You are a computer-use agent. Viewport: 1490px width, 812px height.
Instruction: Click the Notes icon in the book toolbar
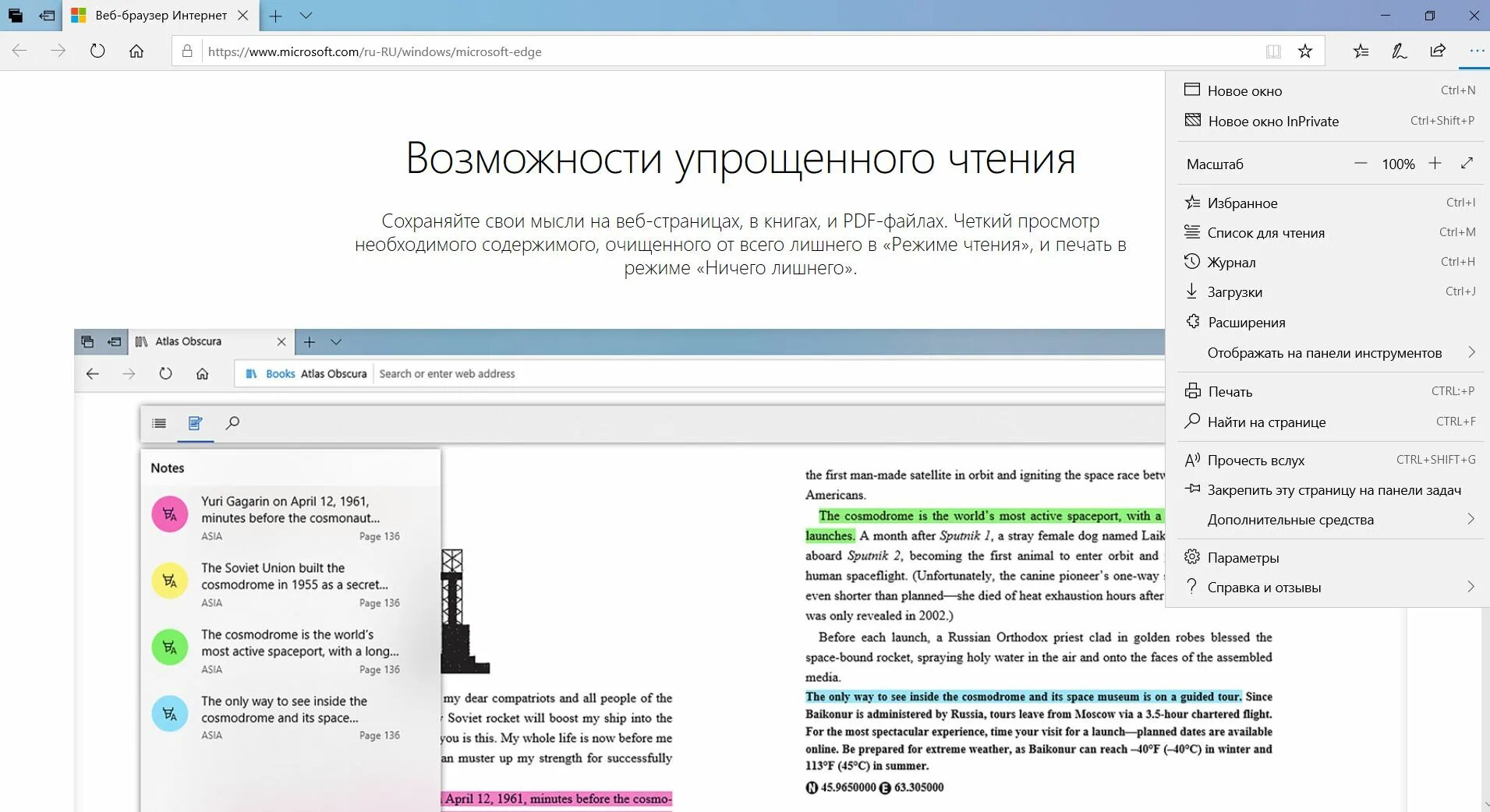196,423
